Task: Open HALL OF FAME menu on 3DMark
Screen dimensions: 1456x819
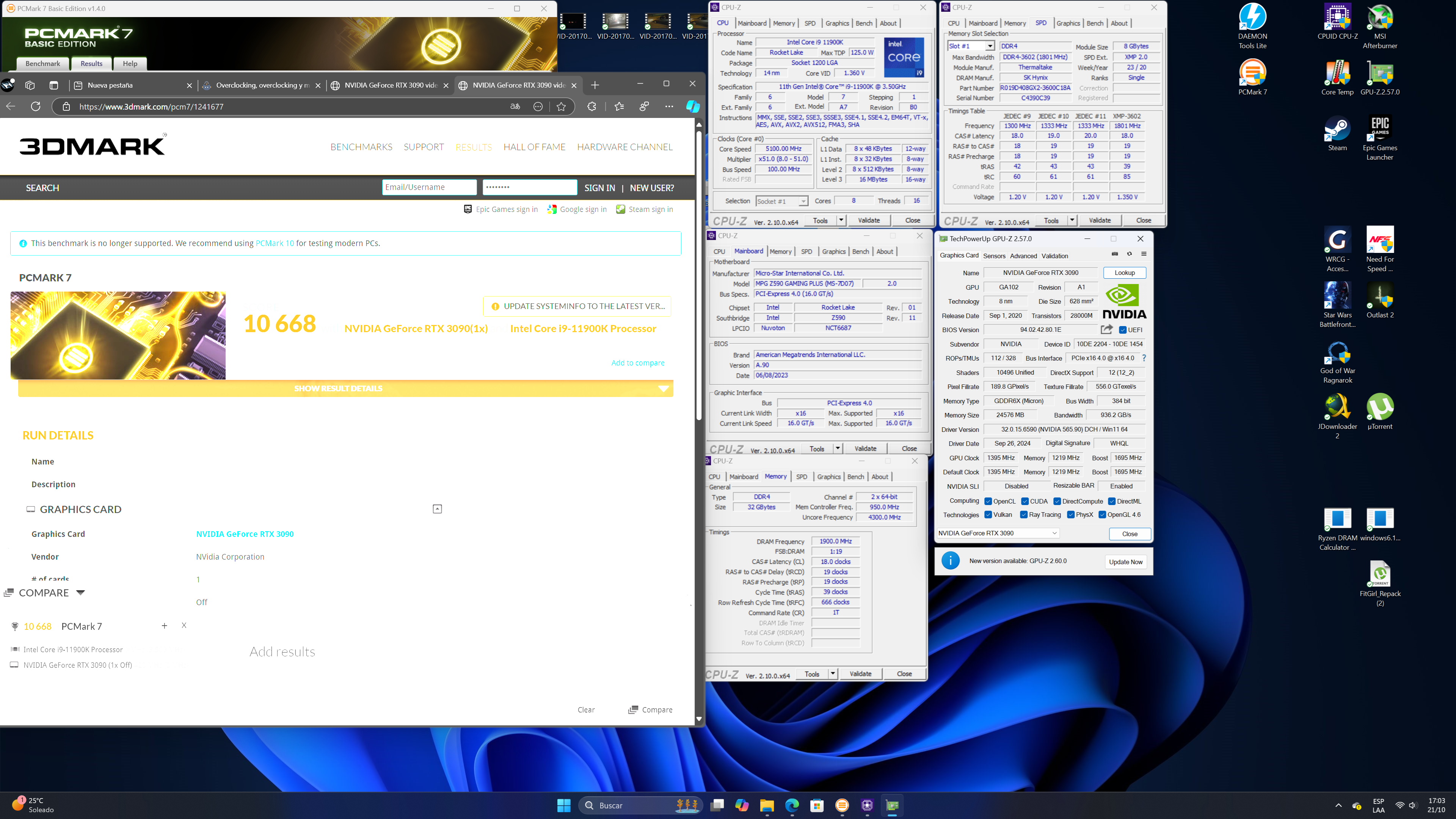Action: click(x=534, y=147)
